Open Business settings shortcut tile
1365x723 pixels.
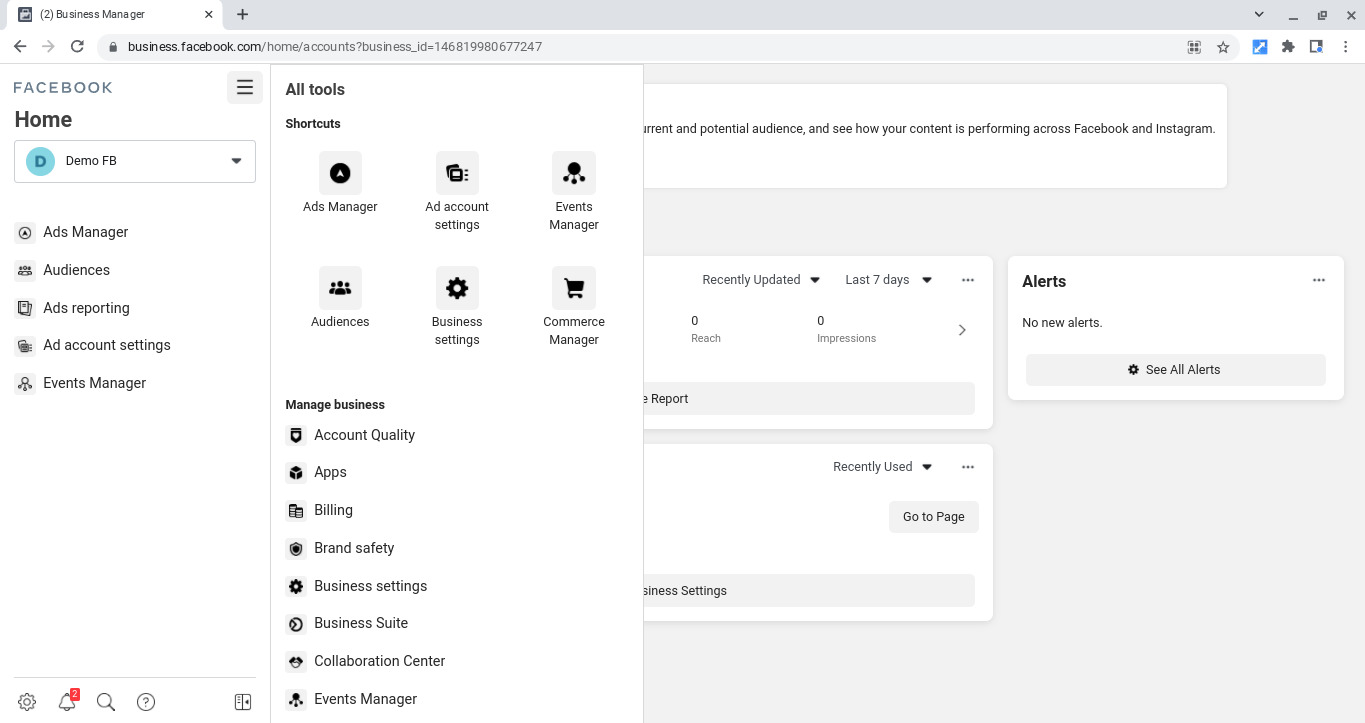click(457, 307)
